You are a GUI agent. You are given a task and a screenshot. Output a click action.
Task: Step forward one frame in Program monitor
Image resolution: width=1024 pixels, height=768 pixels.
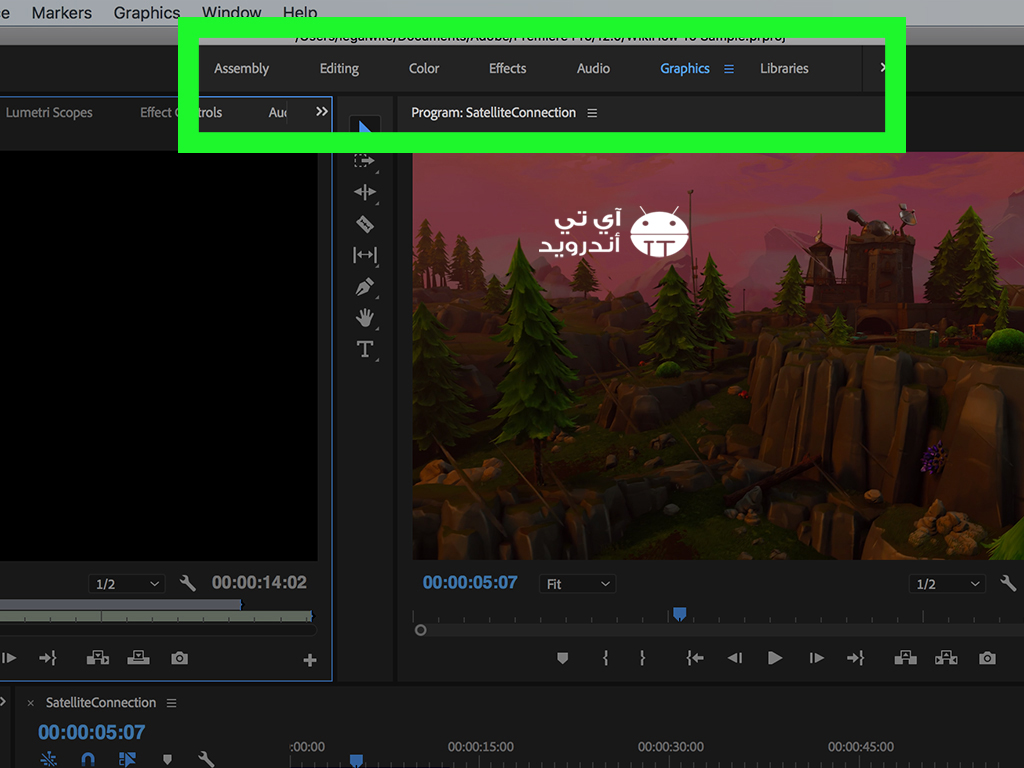pos(816,658)
